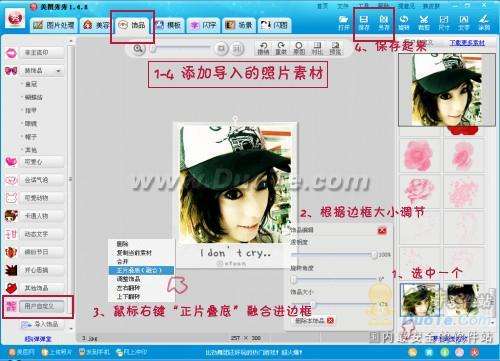Select the 裁剪 scissors crop icon
Viewport: 500px width, 361px height.
[424, 23]
